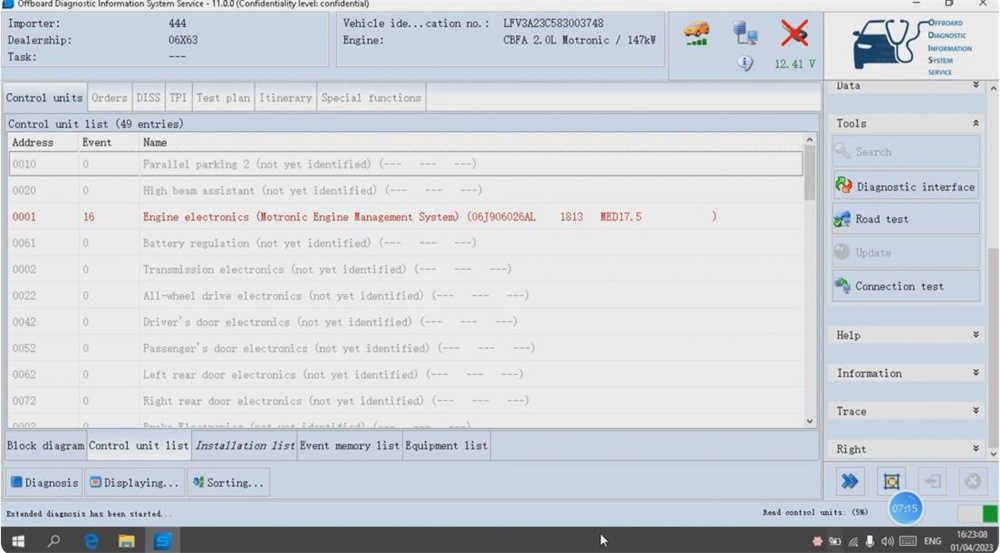Image resolution: width=1000 pixels, height=553 pixels.
Task: Click the Search magnifier tool icon
Action: (842, 152)
